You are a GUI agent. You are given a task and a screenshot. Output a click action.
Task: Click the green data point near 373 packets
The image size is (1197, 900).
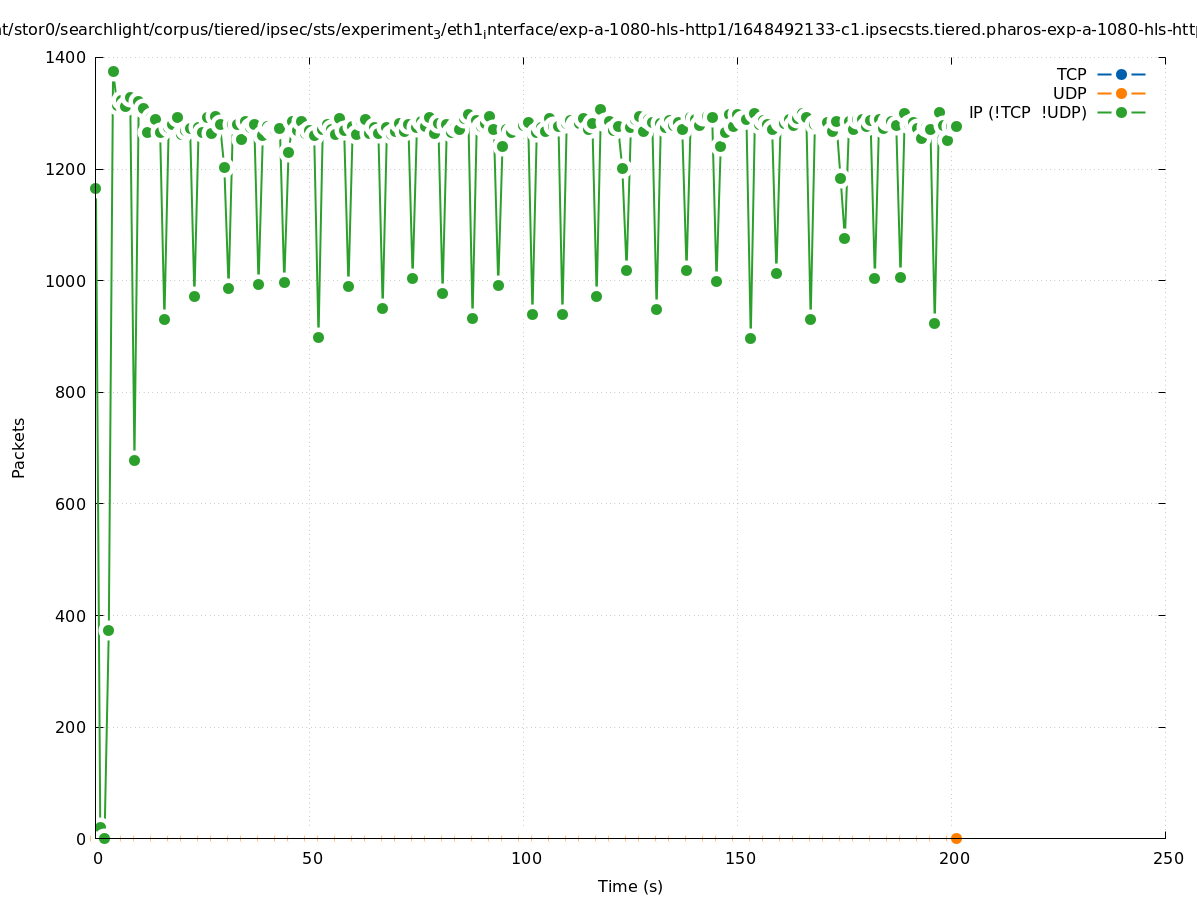pos(108,630)
